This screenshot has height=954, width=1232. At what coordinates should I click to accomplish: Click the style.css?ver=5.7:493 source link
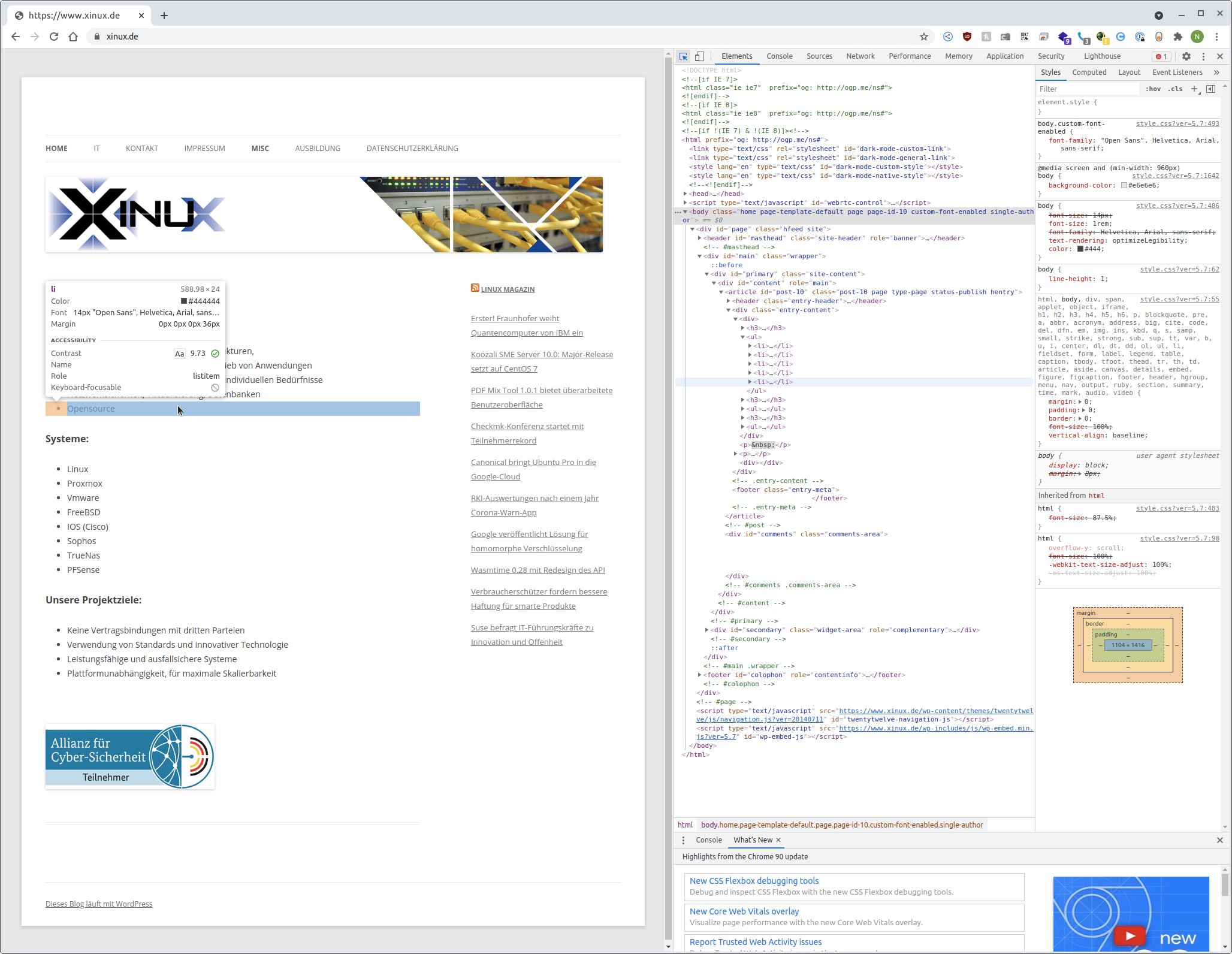(x=1177, y=123)
